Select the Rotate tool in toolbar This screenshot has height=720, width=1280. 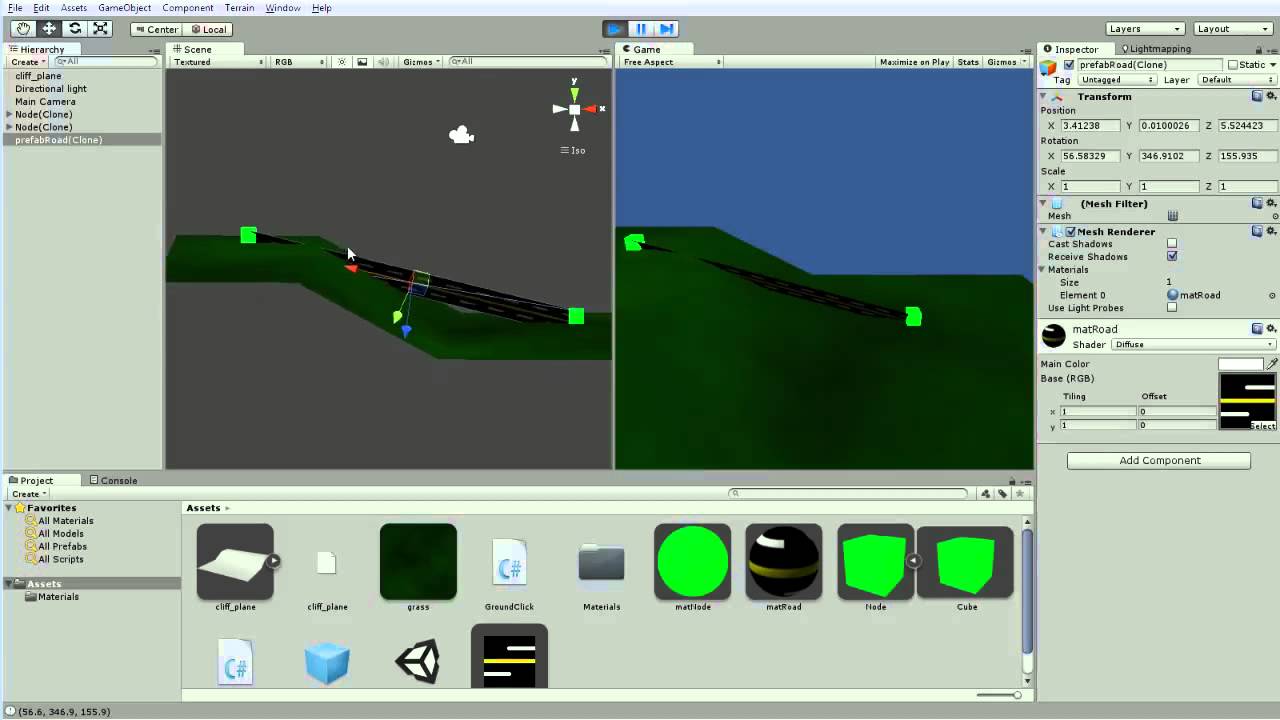pos(74,29)
